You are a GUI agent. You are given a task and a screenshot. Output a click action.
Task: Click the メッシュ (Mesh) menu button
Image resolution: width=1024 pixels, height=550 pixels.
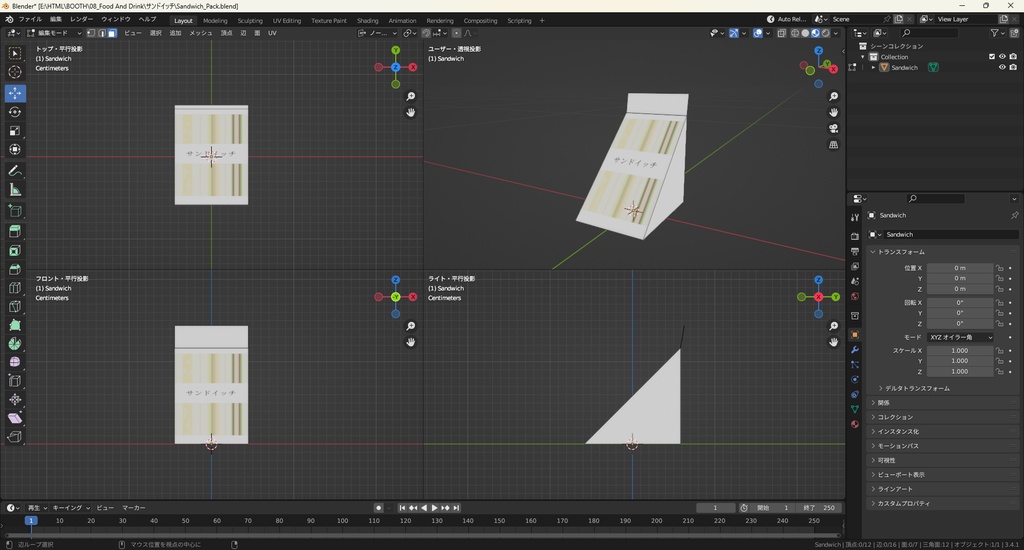click(x=201, y=33)
